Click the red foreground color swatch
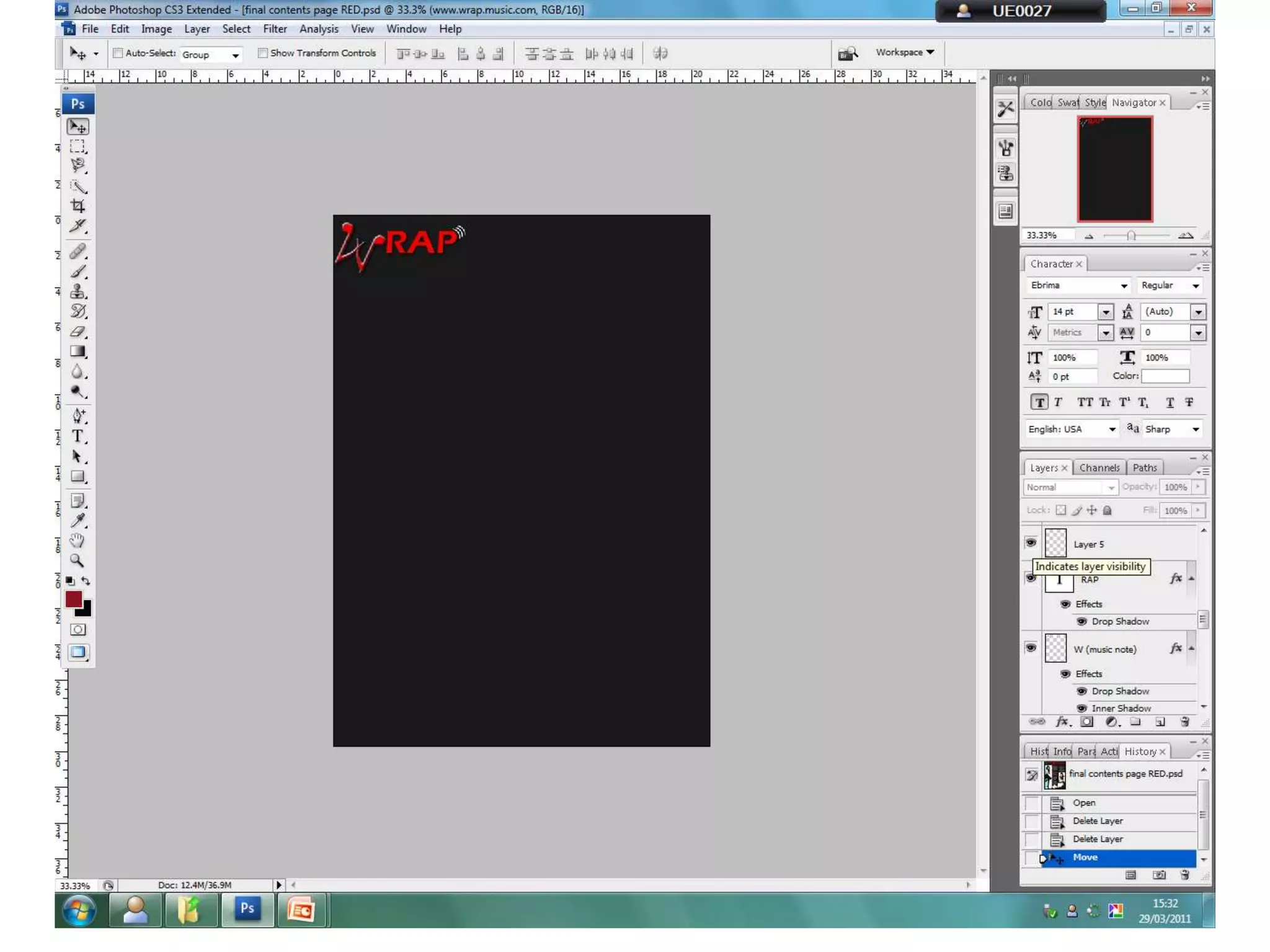 [x=73, y=599]
